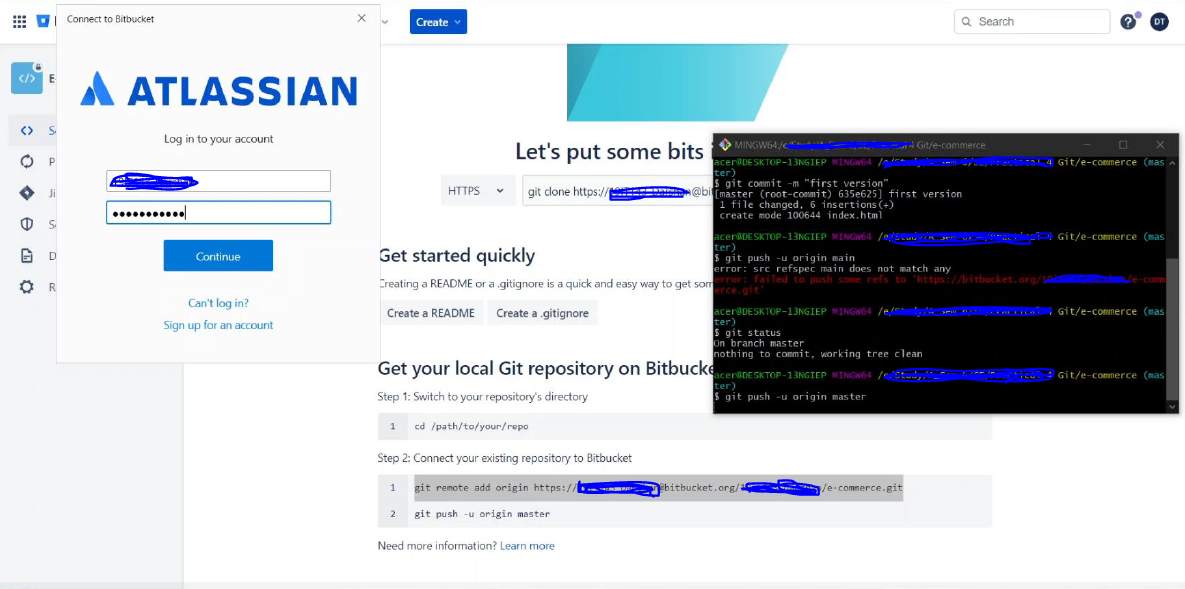Open the Can't log in? link
The image size is (1185, 589).
[218, 303]
